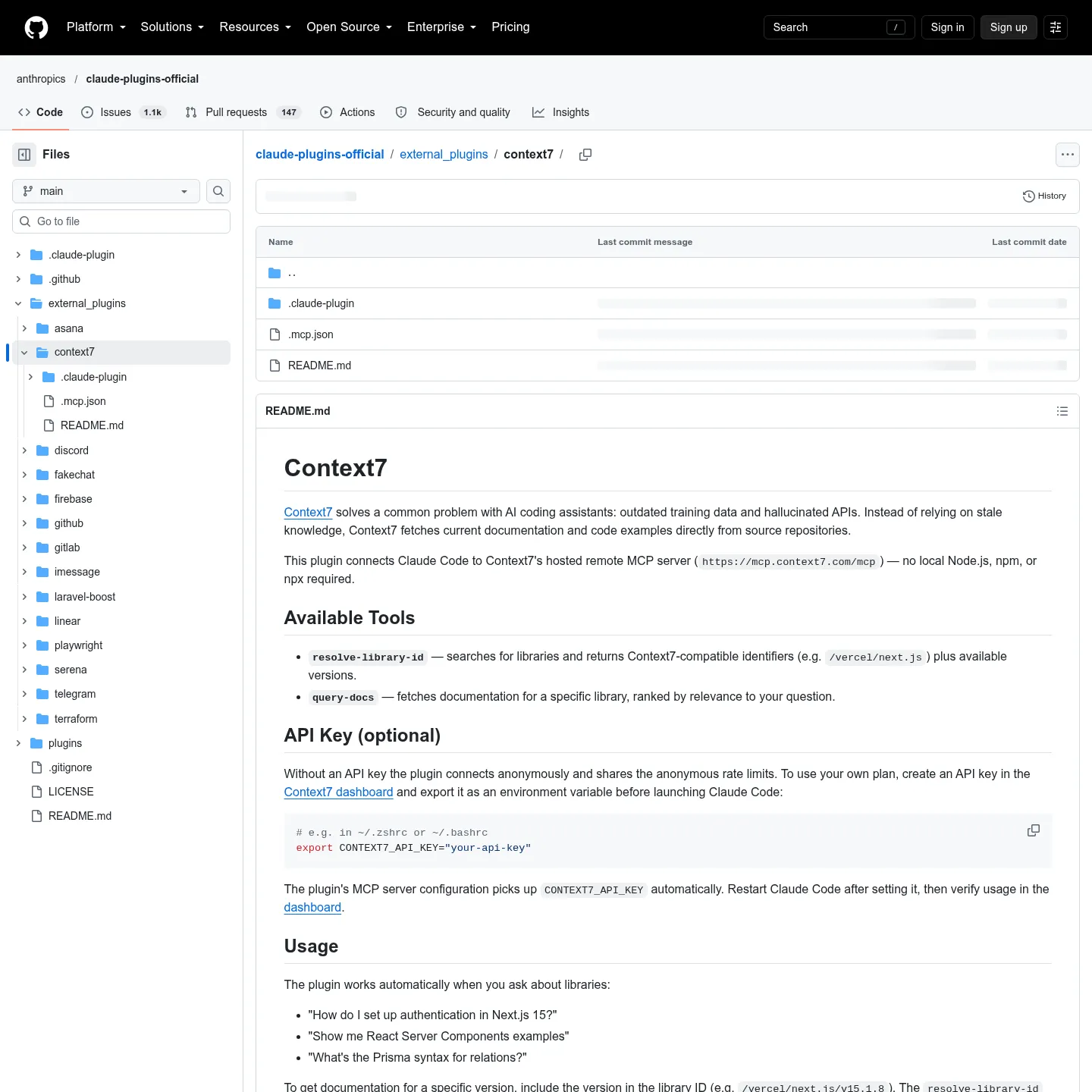The image size is (1092, 1092).
Task: Expand the Solutions navigation menu
Action: [172, 27]
